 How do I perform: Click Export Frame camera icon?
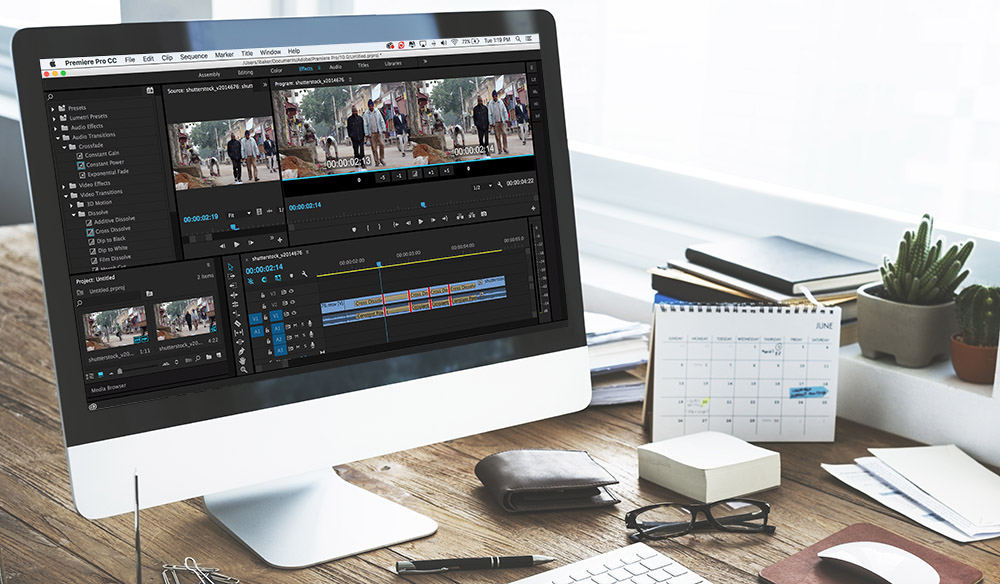(x=483, y=214)
